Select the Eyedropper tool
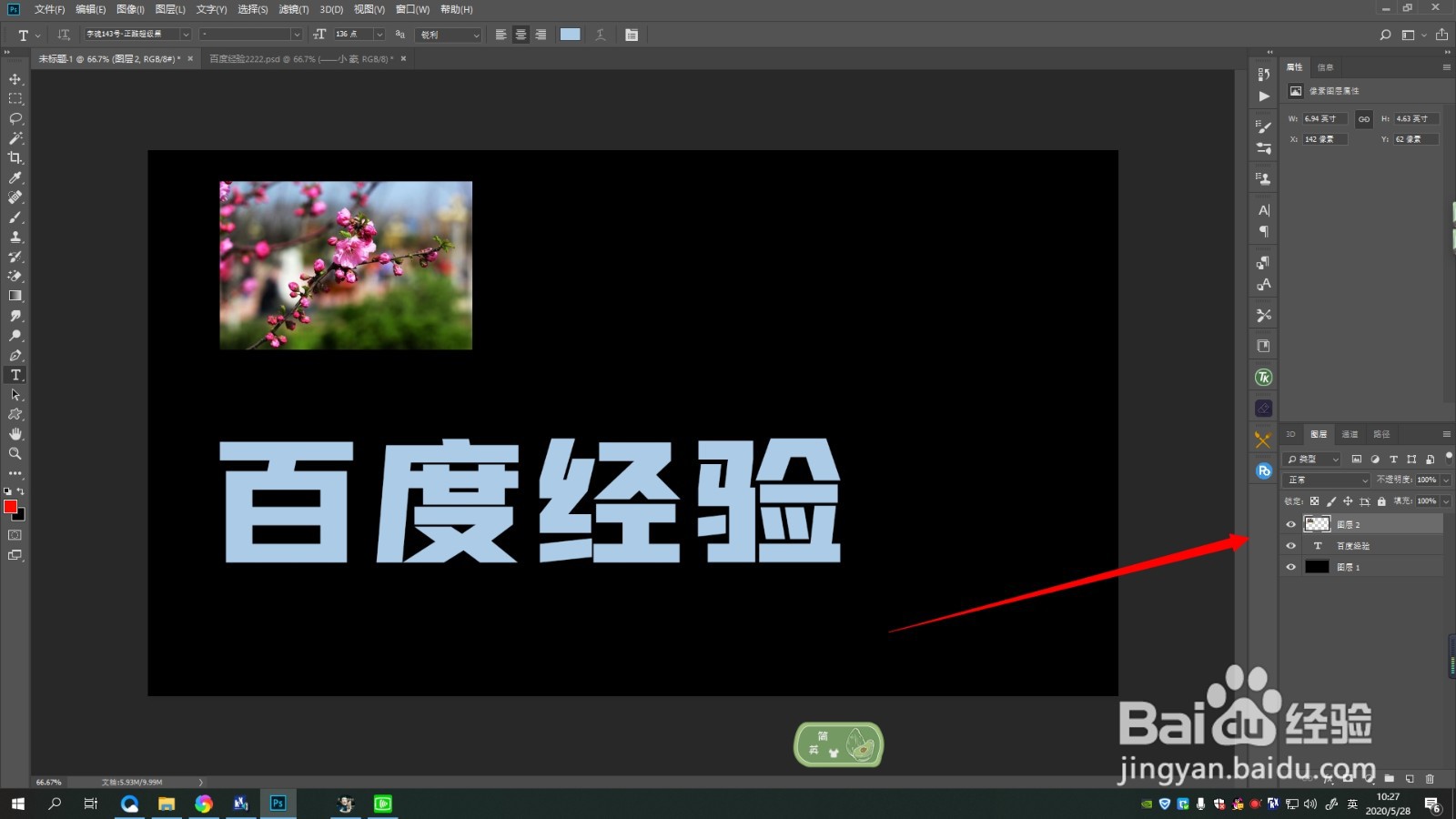The height and width of the screenshot is (819, 1456). [x=15, y=177]
